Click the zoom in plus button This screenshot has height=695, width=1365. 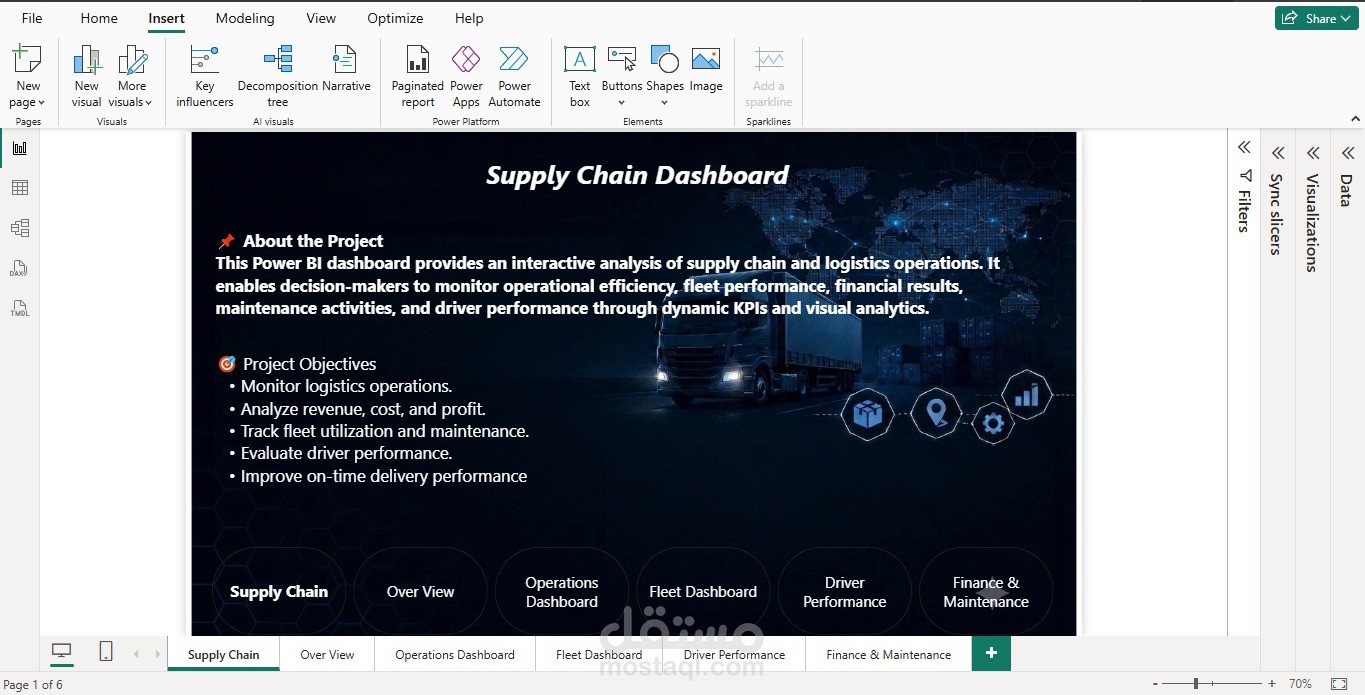(1272, 684)
